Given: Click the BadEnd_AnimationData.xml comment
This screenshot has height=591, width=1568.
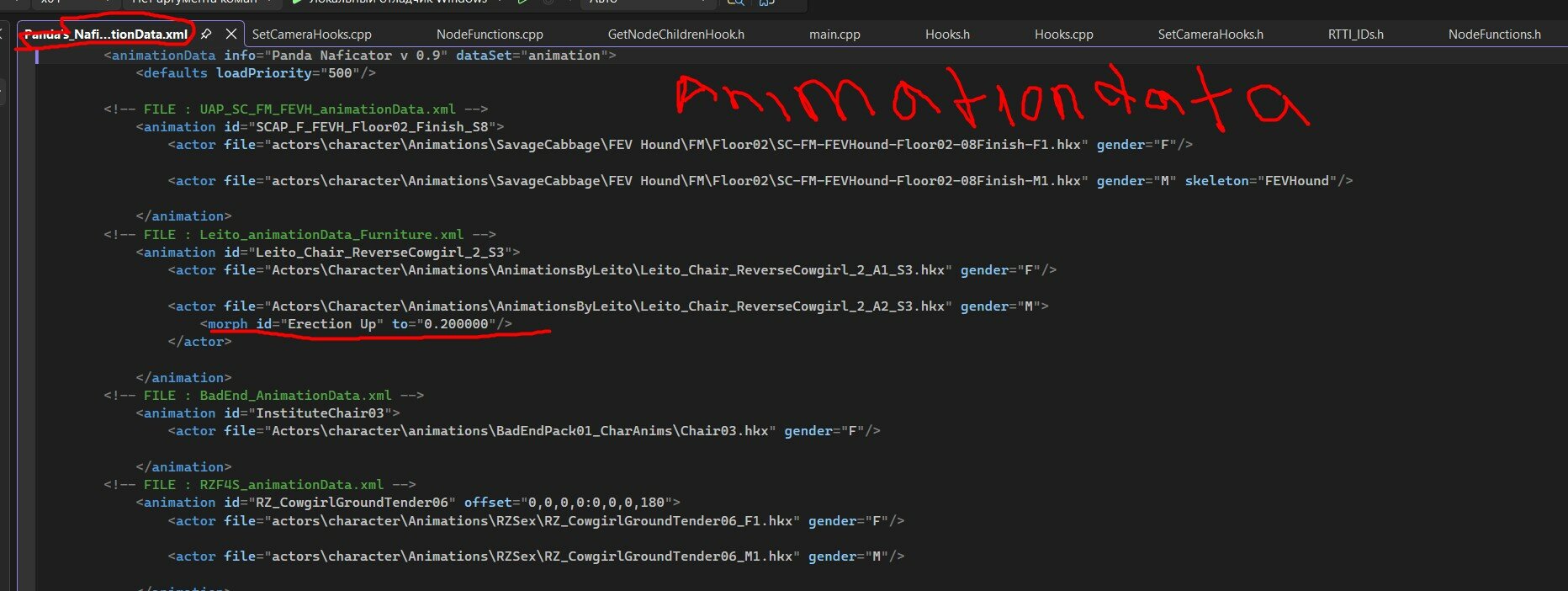Looking at the screenshot, I should tap(264, 396).
